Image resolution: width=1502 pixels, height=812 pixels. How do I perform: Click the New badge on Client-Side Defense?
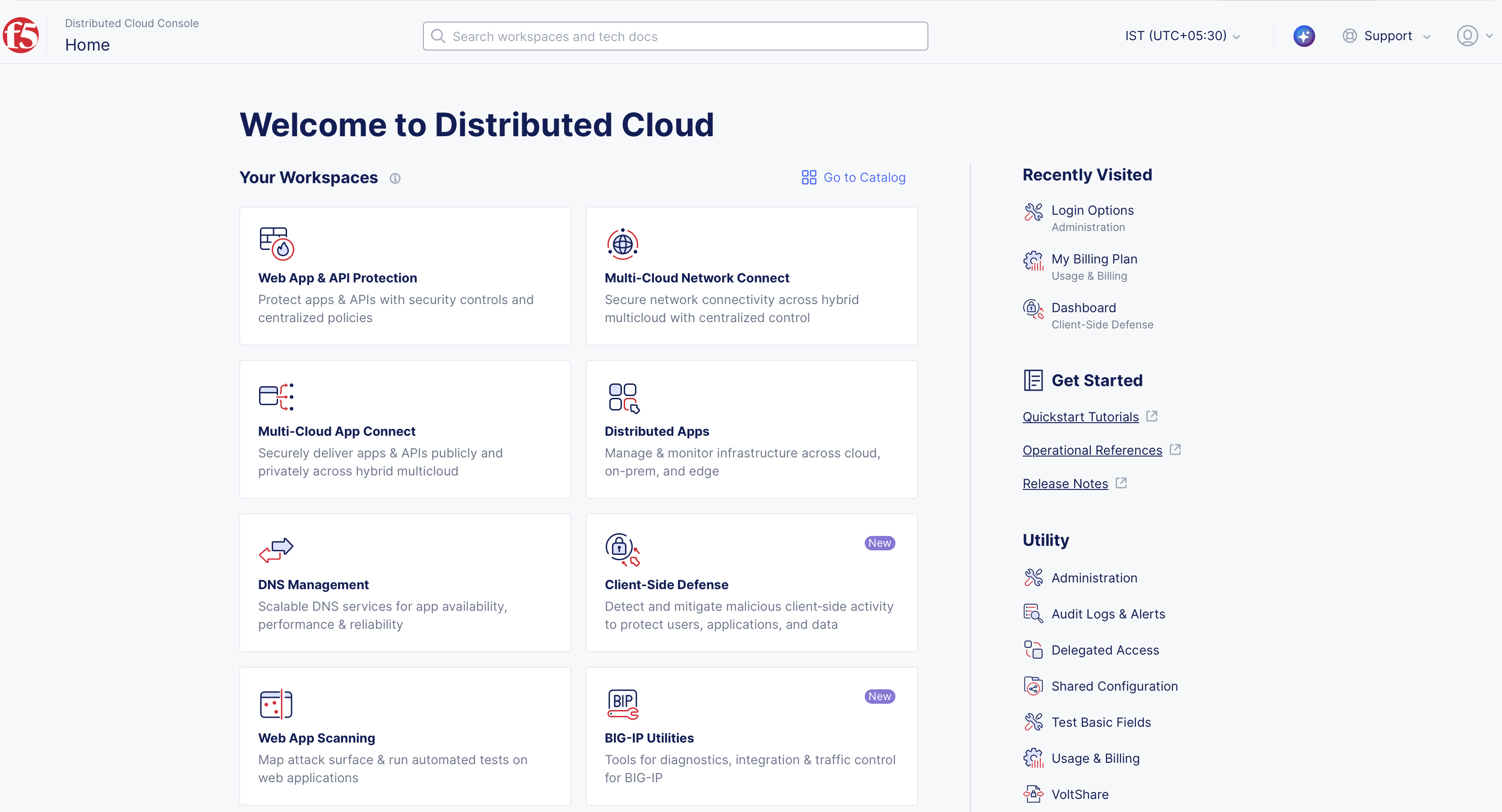[x=879, y=543]
